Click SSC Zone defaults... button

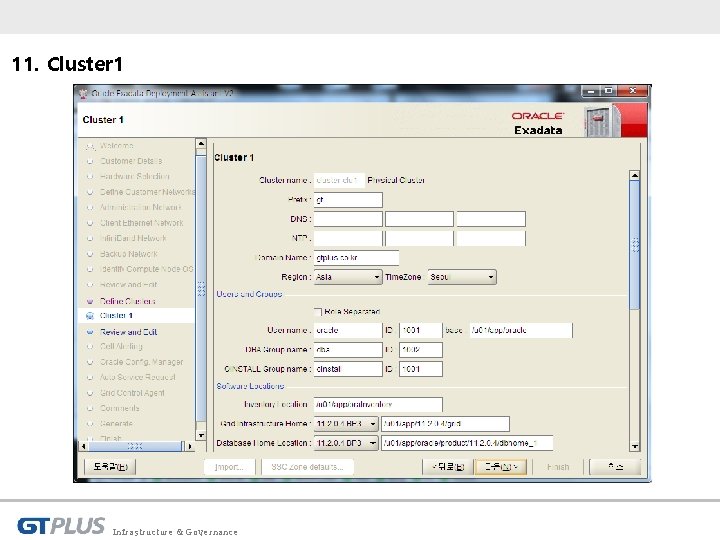pyautogui.click(x=307, y=467)
